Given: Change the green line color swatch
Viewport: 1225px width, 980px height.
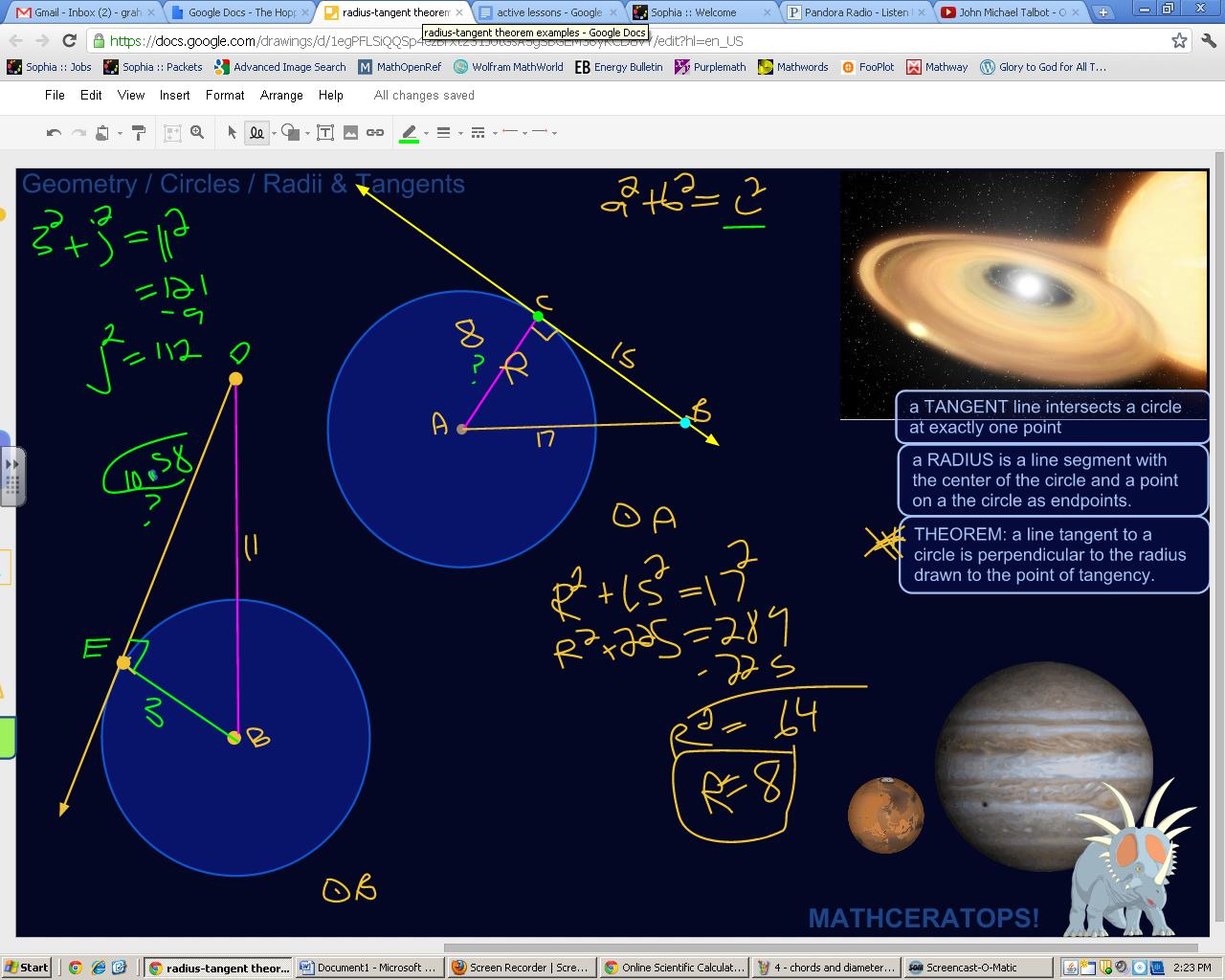Looking at the screenshot, I should [409, 133].
